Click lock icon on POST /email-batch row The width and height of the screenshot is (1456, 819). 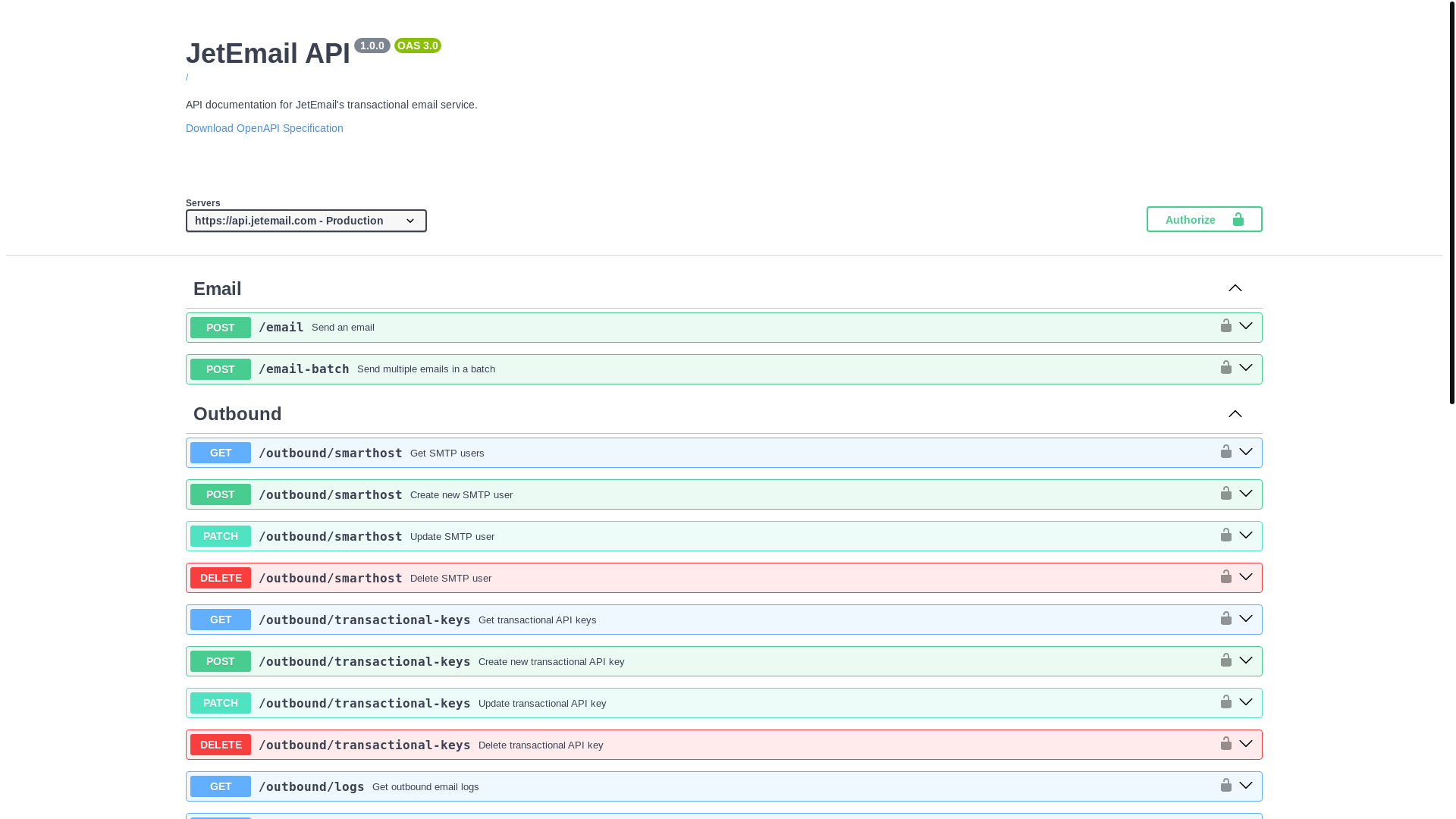click(x=1226, y=367)
